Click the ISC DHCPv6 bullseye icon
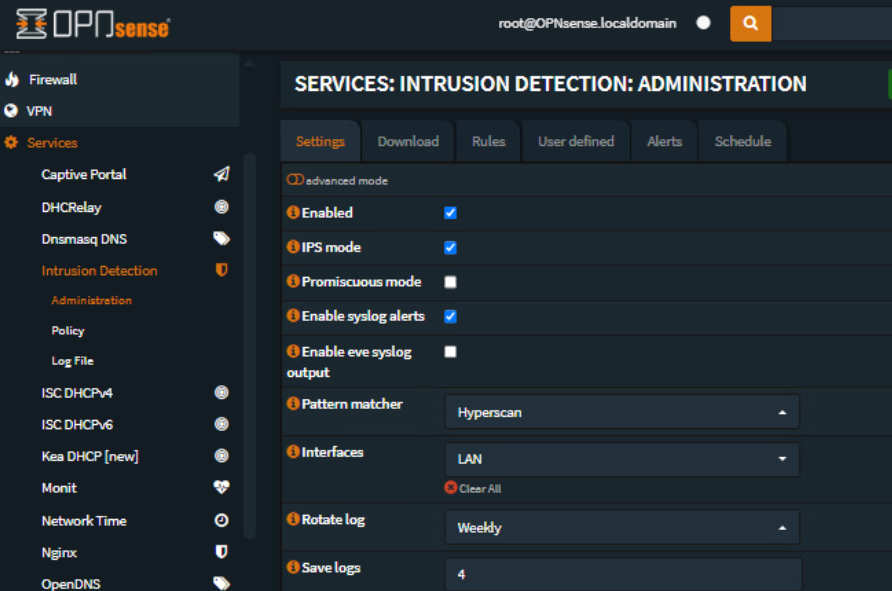 [x=221, y=424]
